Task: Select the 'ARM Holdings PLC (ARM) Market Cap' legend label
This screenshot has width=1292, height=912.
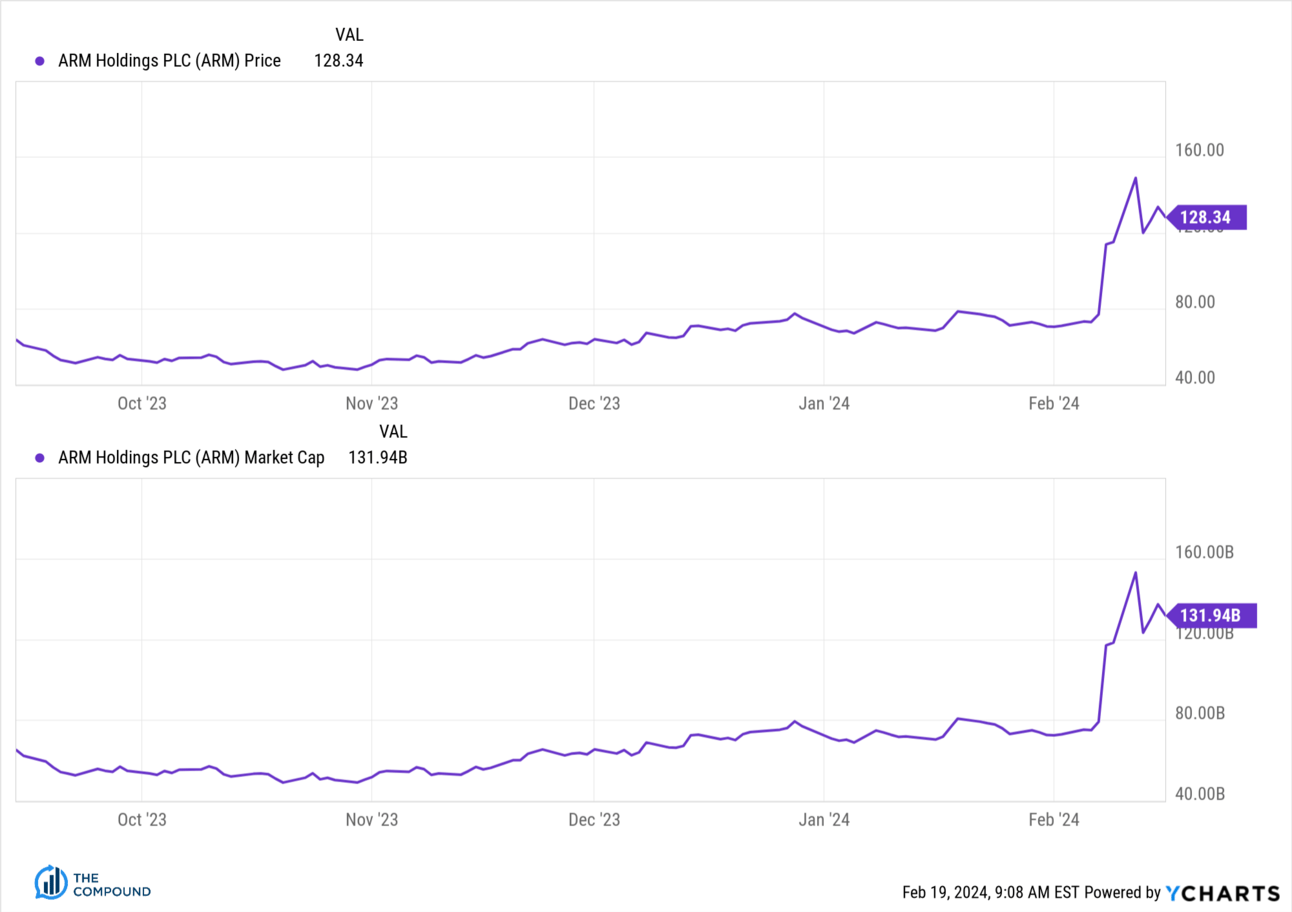Action: point(192,458)
